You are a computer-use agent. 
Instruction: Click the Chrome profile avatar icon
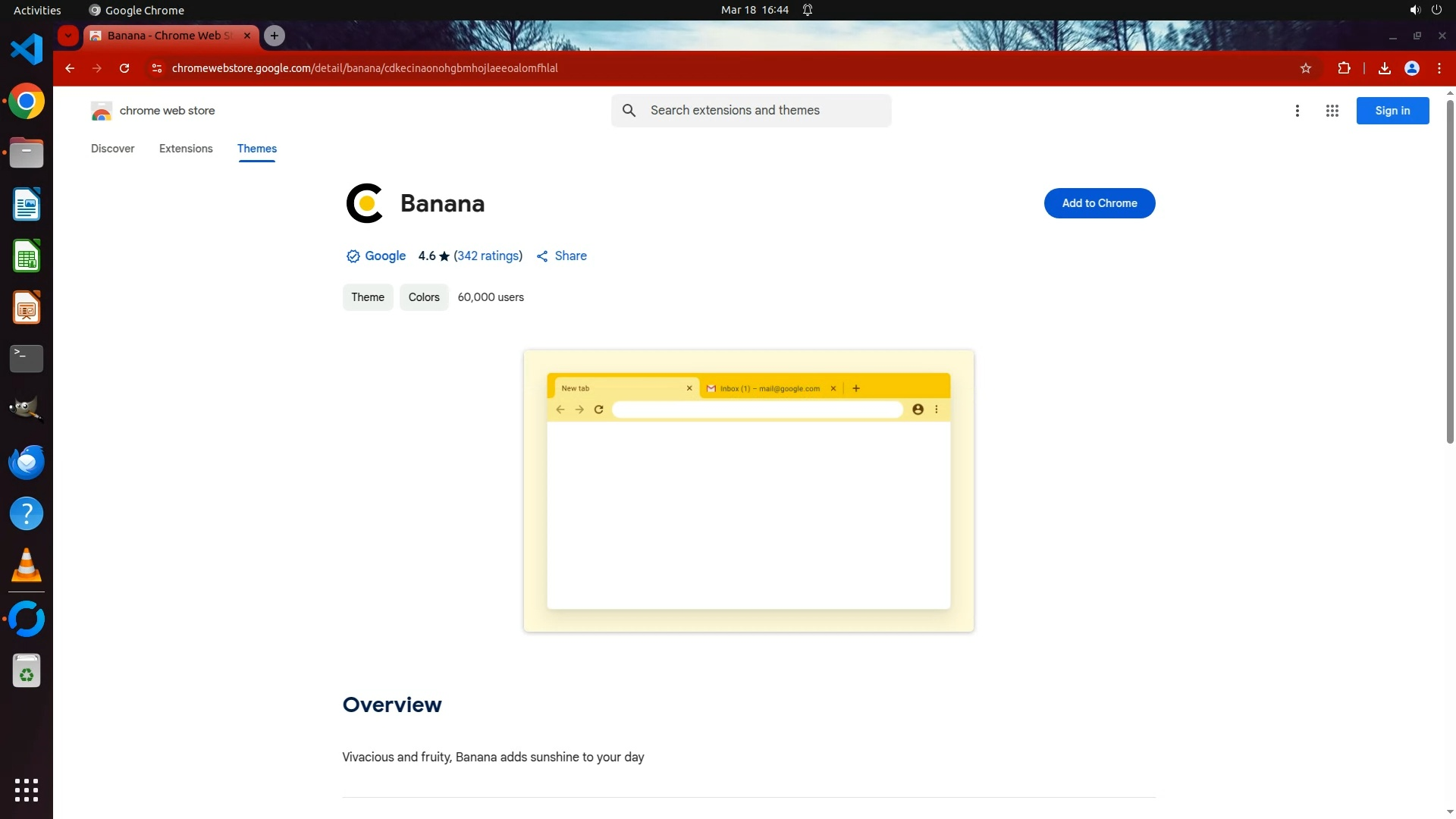point(1411,68)
